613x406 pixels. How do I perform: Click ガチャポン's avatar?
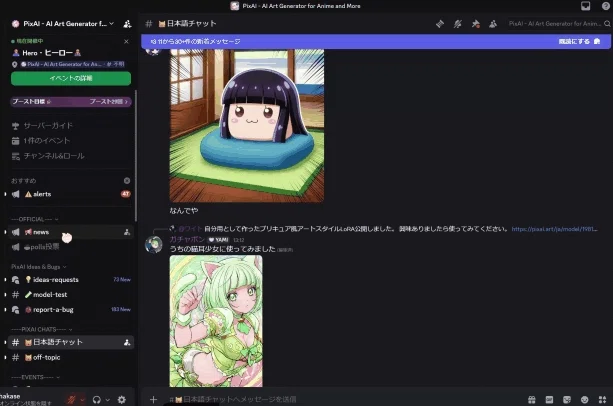(154, 245)
